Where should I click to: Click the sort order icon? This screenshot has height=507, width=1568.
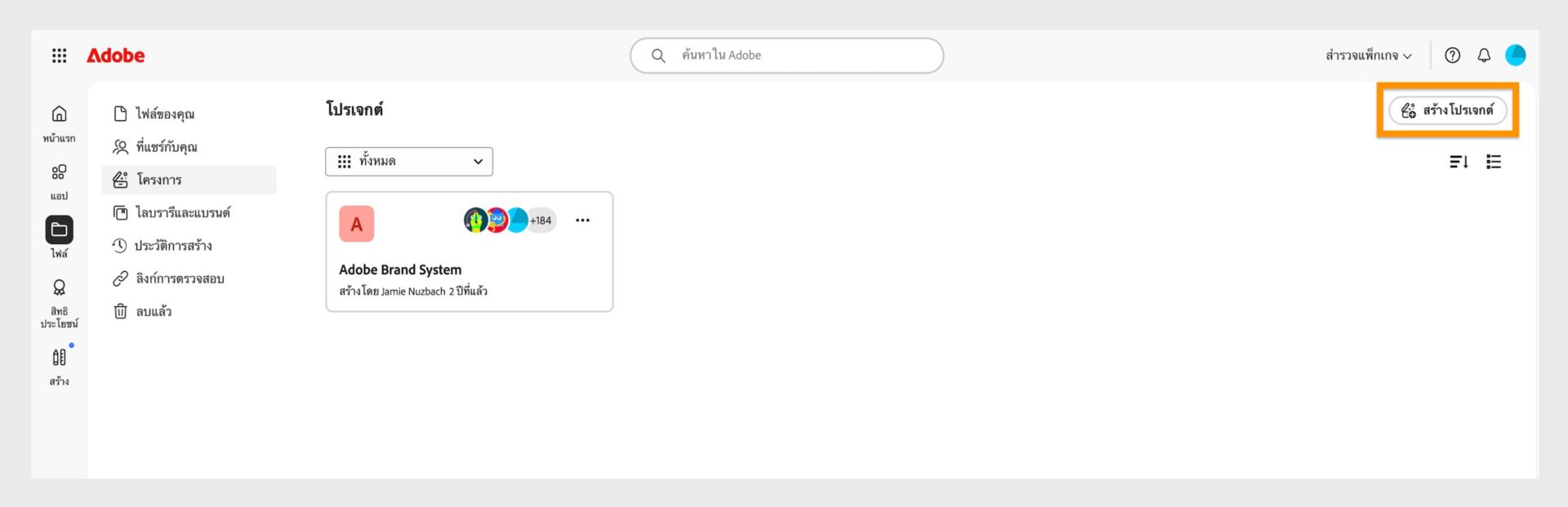1459,162
